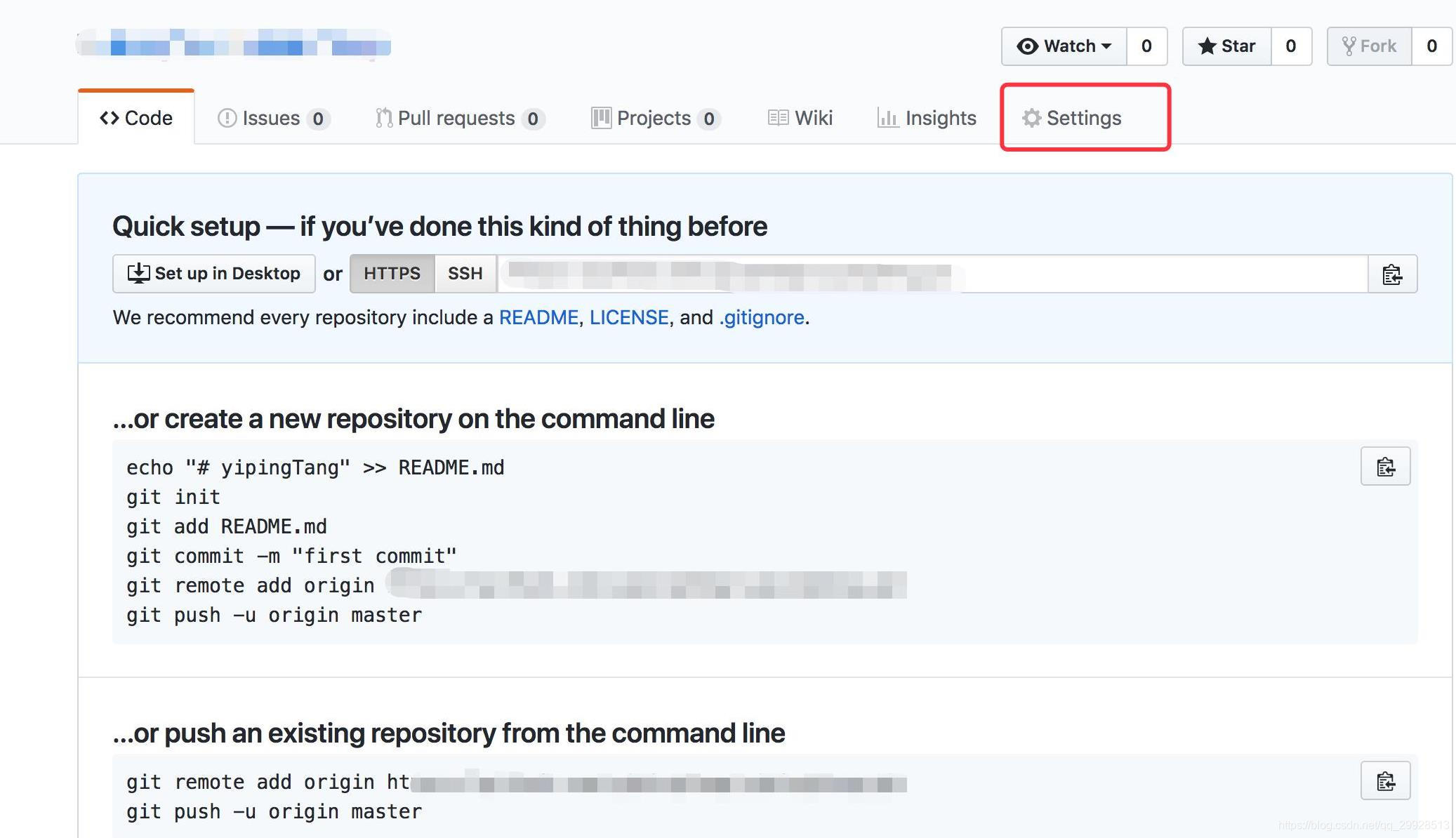Image resolution: width=1456 pixels, height=838 pixels.
Task: Open the Watch notifications dropdown
Action: 1064,46
